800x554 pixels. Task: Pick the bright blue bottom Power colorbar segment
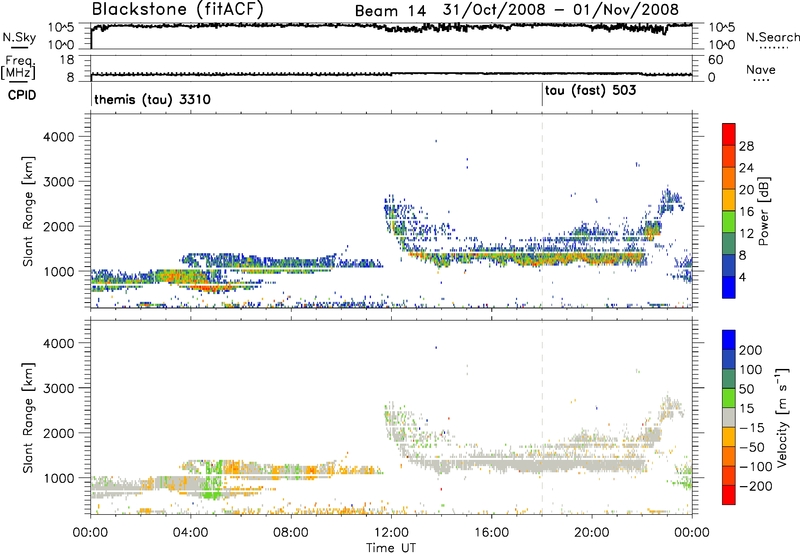pos(729,287)
